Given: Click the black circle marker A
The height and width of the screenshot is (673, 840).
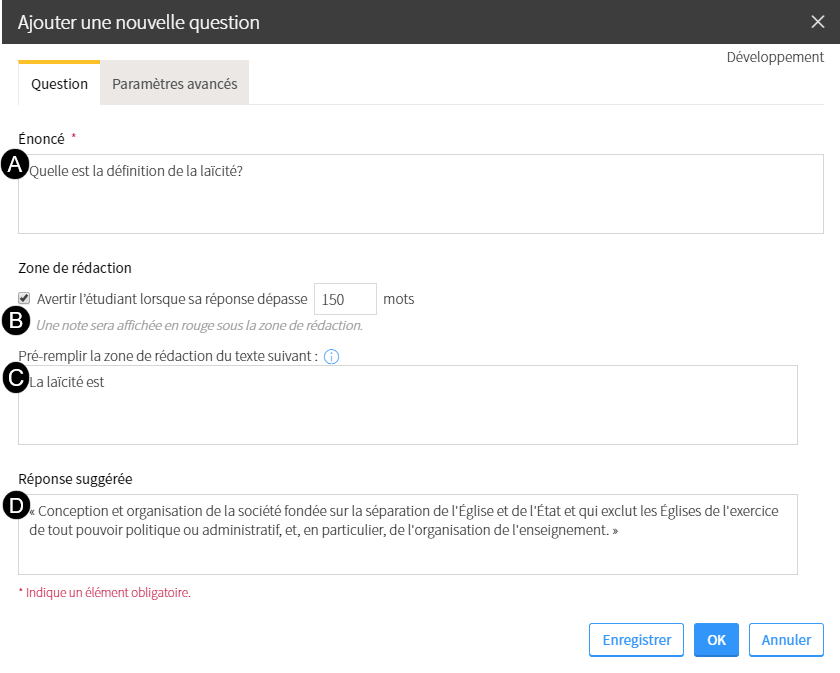Looking at the screenshot, I should pos(15,164).
